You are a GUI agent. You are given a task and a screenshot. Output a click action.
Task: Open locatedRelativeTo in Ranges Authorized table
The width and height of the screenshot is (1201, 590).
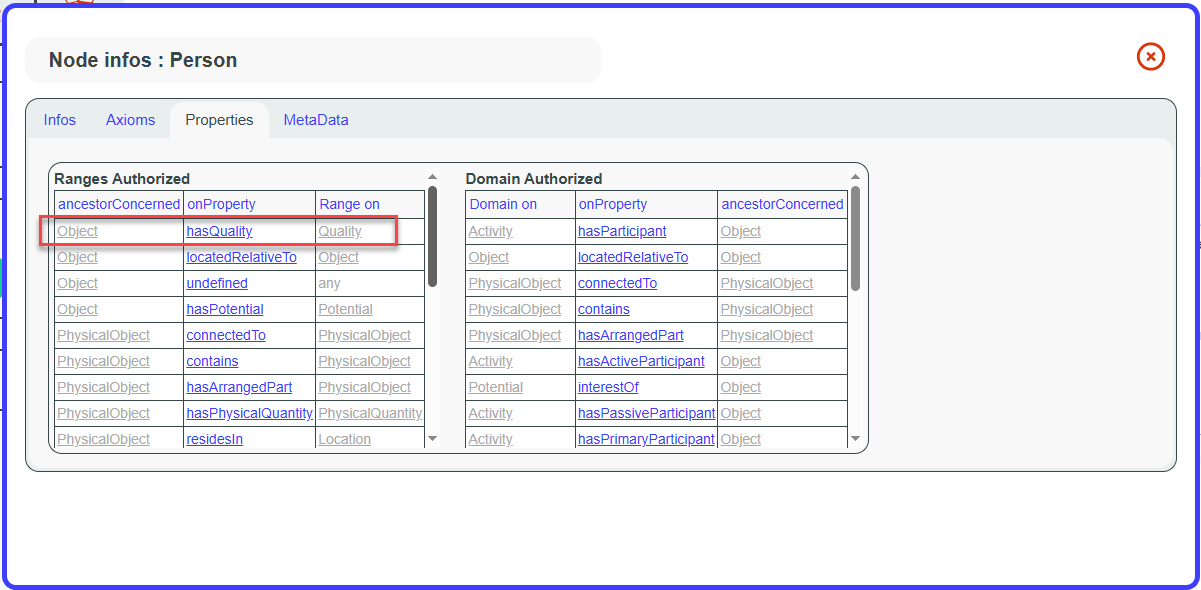pos(241,257)
